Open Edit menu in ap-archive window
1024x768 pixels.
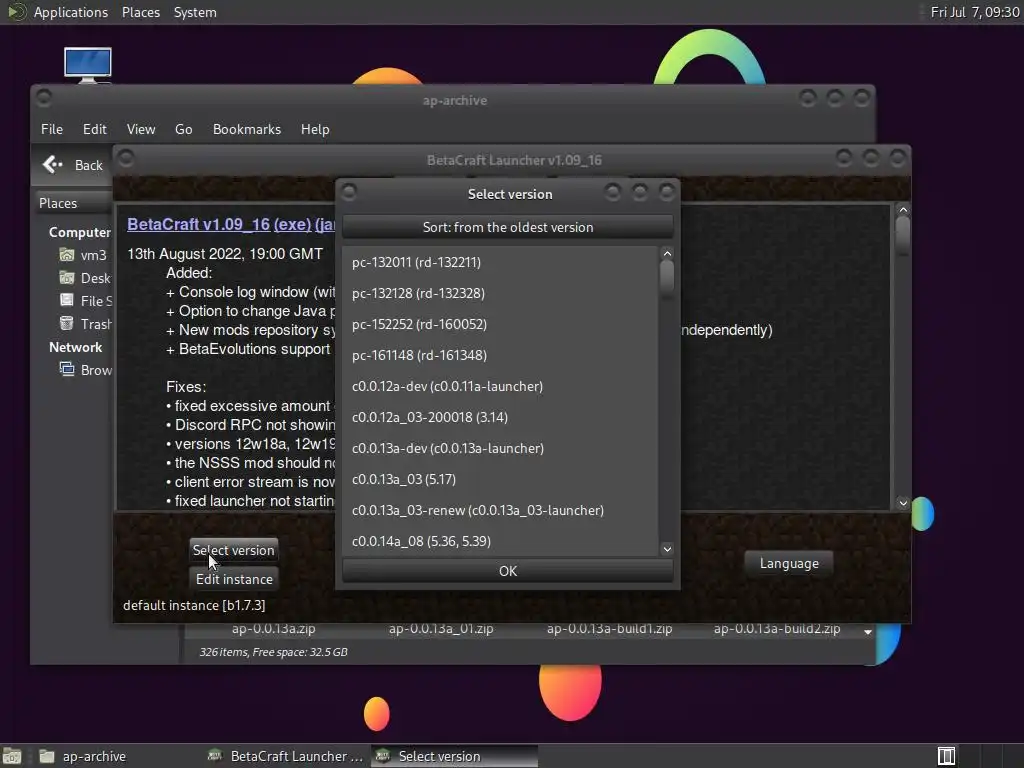[95, 129]
